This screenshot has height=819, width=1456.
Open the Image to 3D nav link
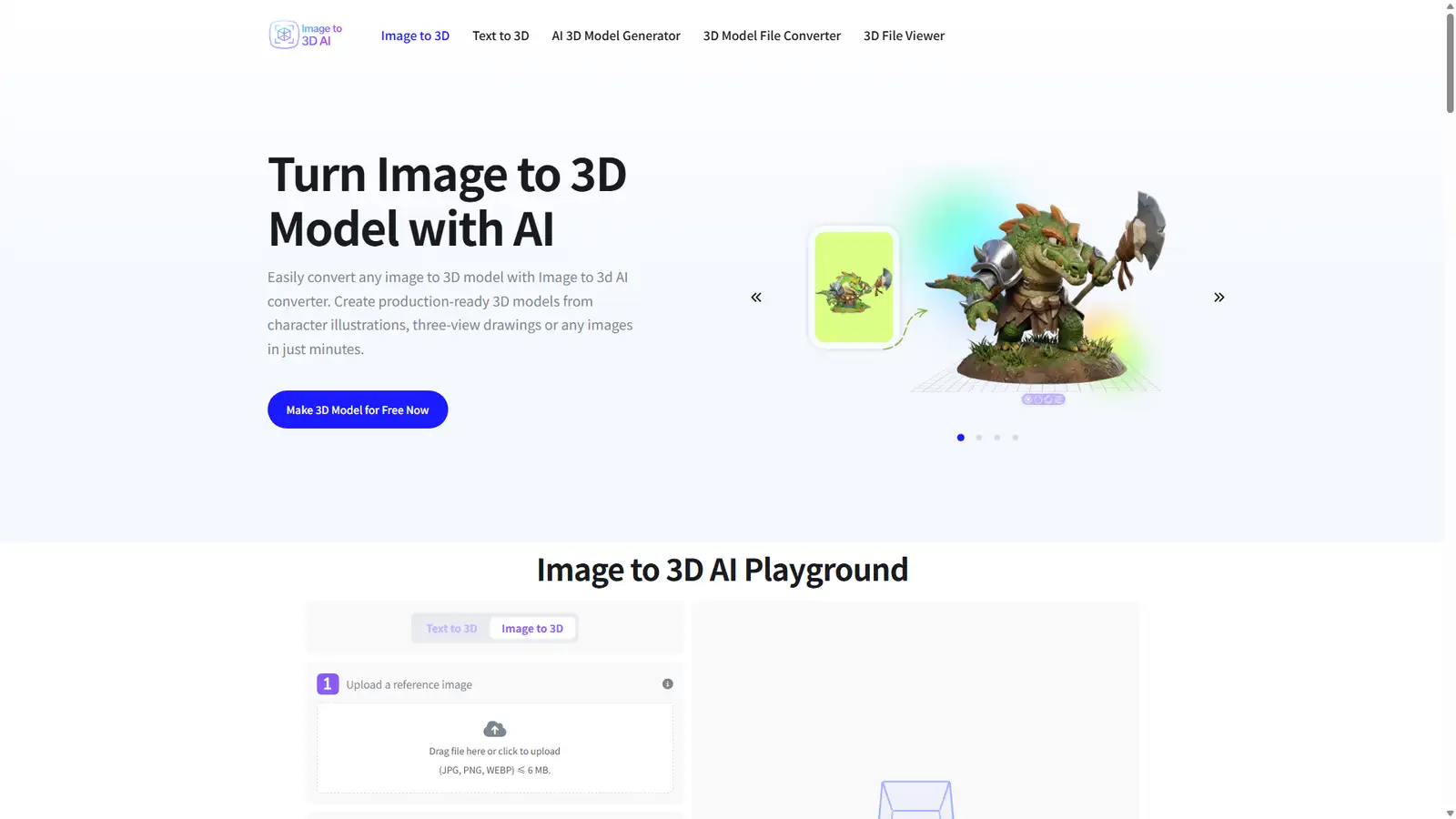coord(415,35)
